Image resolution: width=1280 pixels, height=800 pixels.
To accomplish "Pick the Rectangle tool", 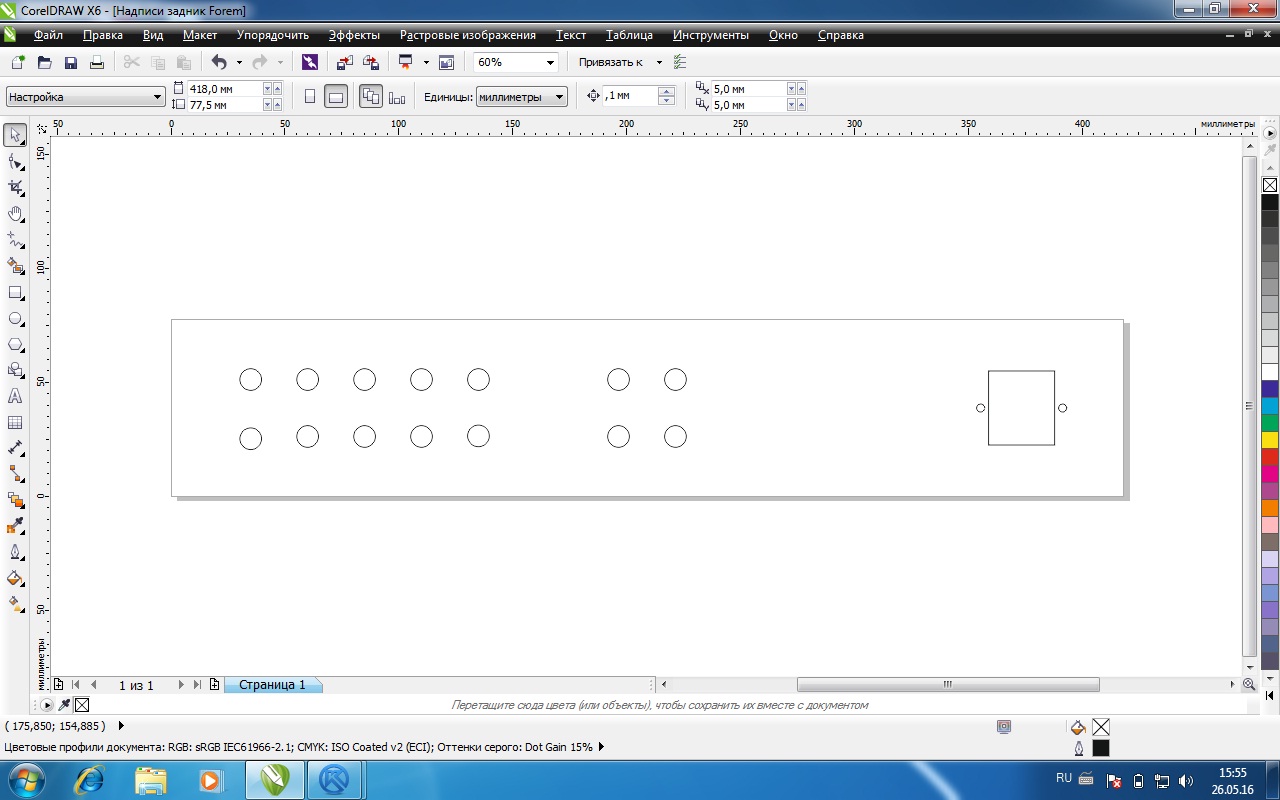I will (15, 293).
